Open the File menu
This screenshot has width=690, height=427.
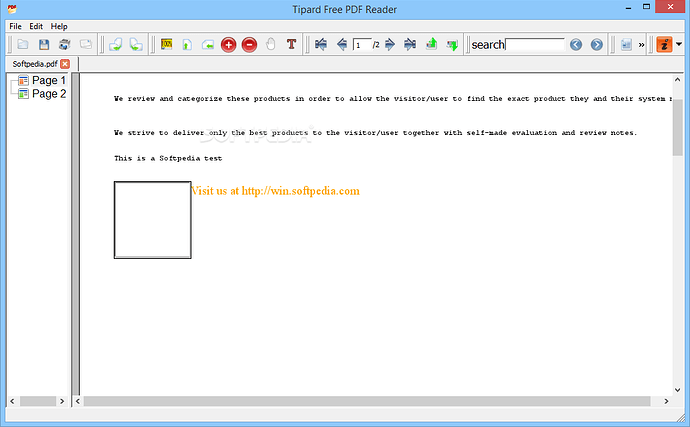point(15,26)
